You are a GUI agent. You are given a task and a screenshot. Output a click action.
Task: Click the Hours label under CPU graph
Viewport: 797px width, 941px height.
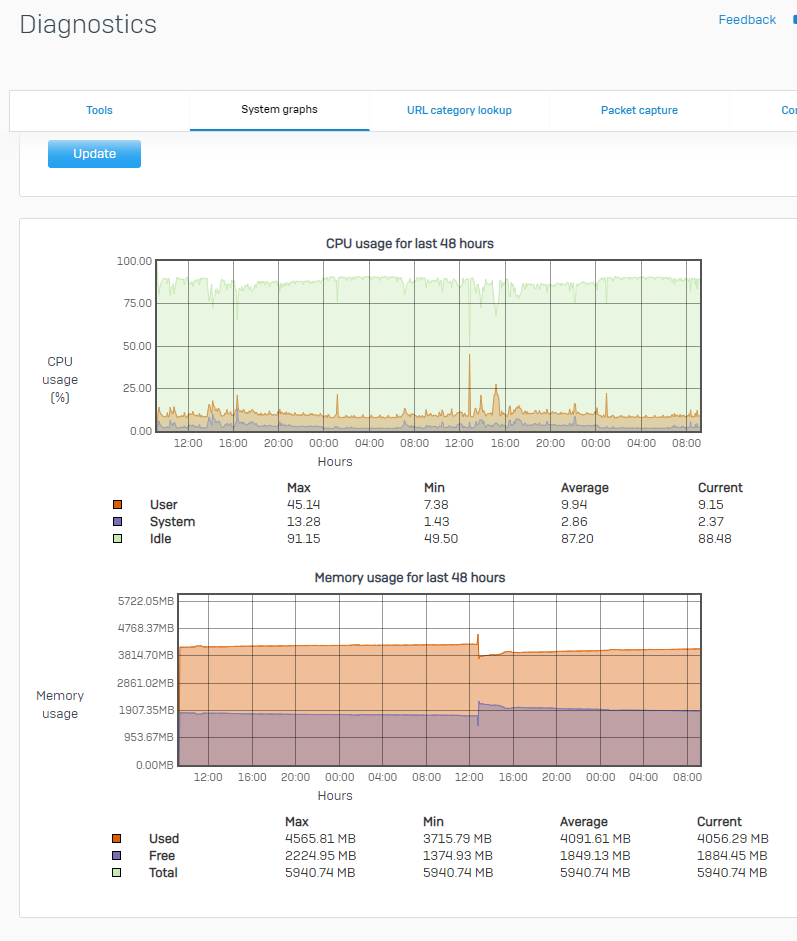point(335,461)
